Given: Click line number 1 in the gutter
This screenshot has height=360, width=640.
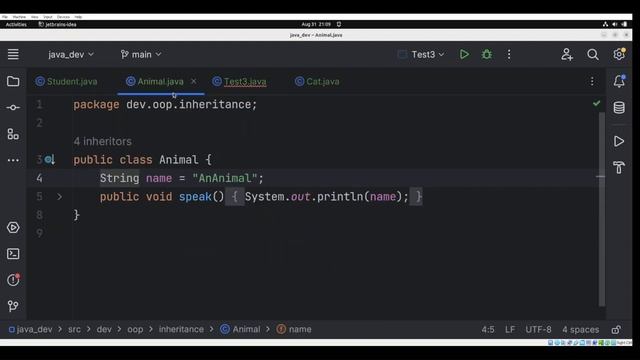Looking at the screenshot, I should [x=39, y=104].
